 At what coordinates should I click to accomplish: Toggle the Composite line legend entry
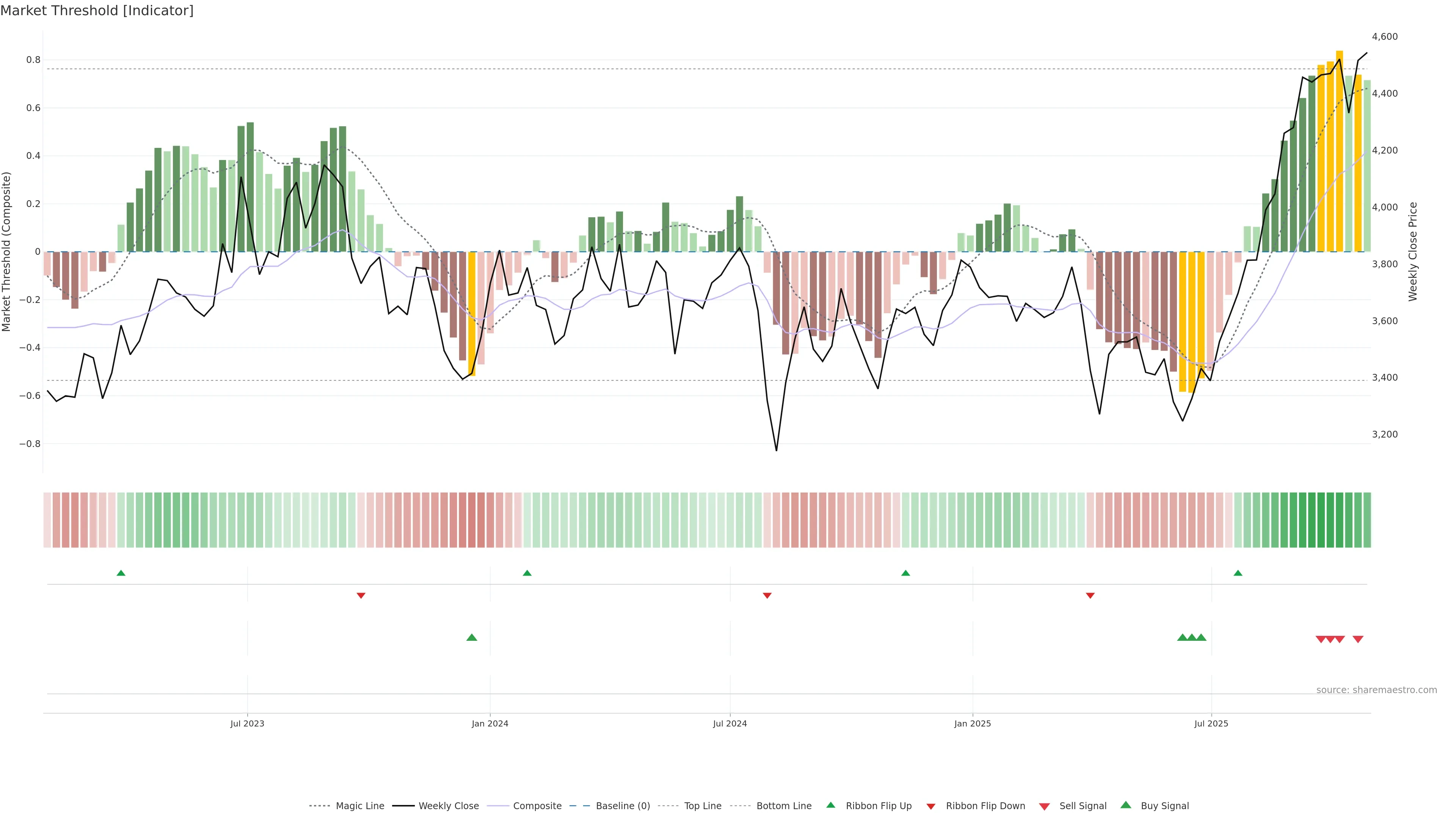pyautogui.click(x=537, y=806)
